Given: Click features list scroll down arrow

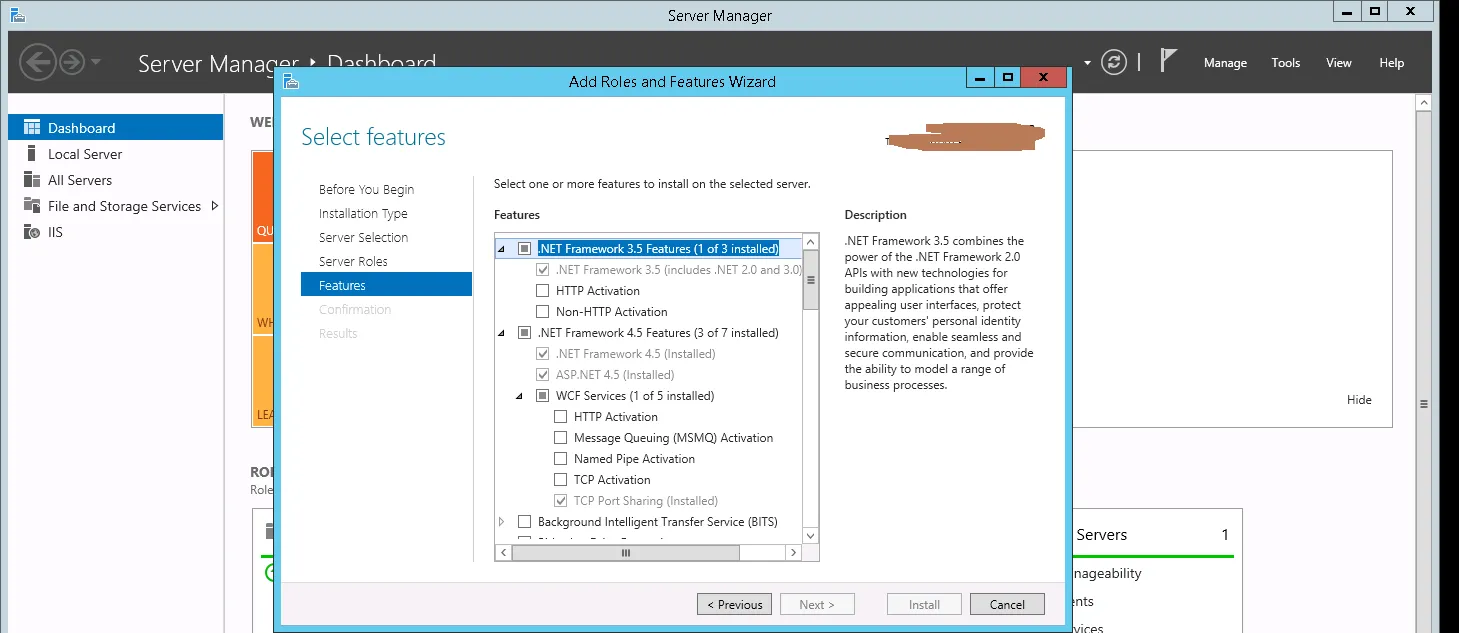Looking at the screenshot, I should click(811, 536).
